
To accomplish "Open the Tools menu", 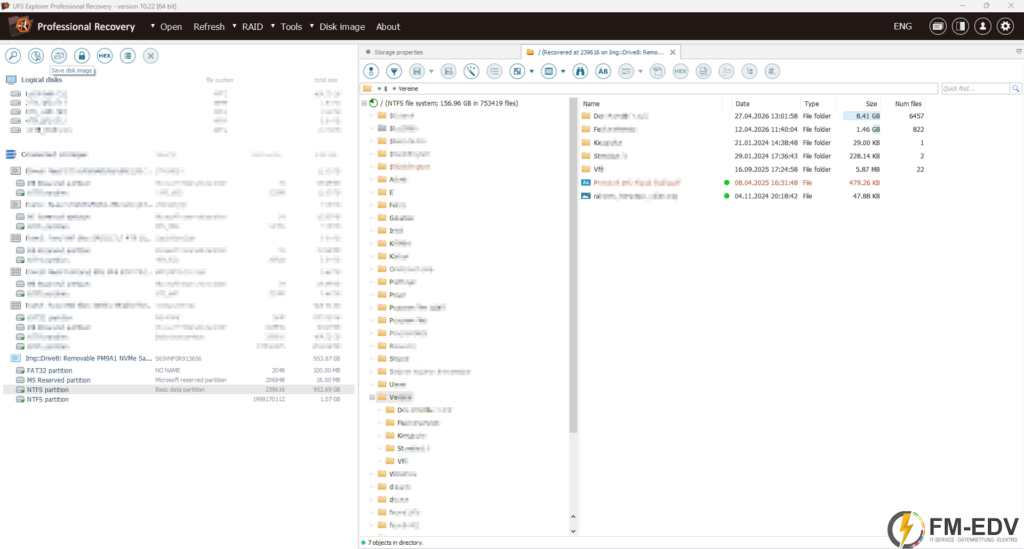I will [291, 27].
